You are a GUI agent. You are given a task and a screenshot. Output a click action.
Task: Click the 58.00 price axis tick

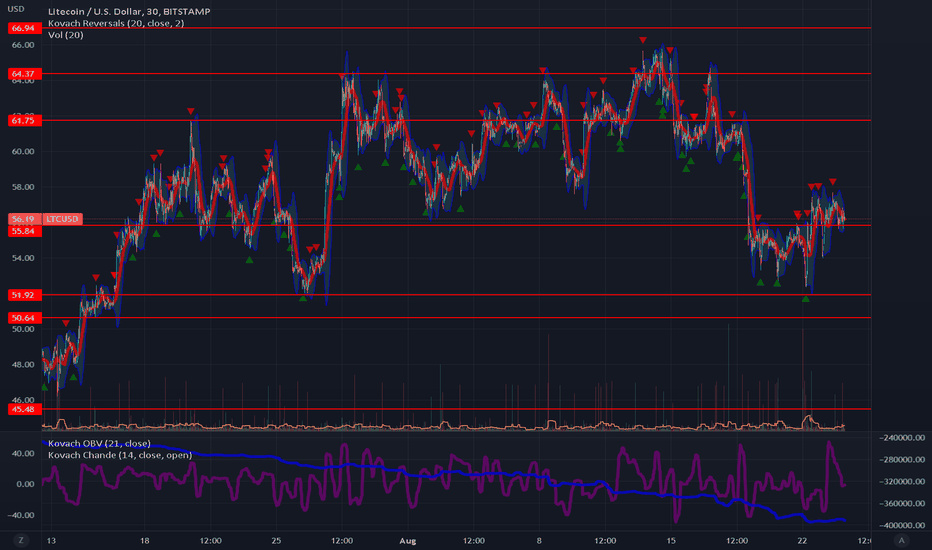[x=23, y=187]
